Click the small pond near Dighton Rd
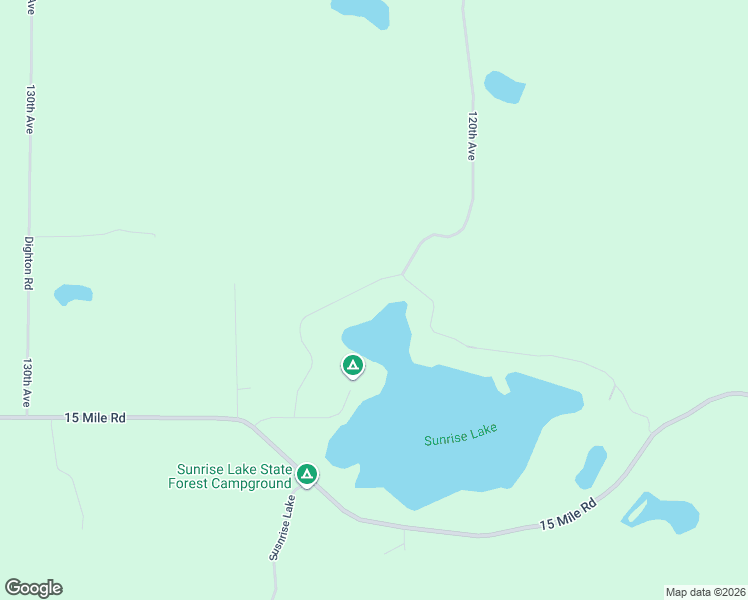Image resolution: width=748 pixels, height=600 pixels. tap(73, 294)
